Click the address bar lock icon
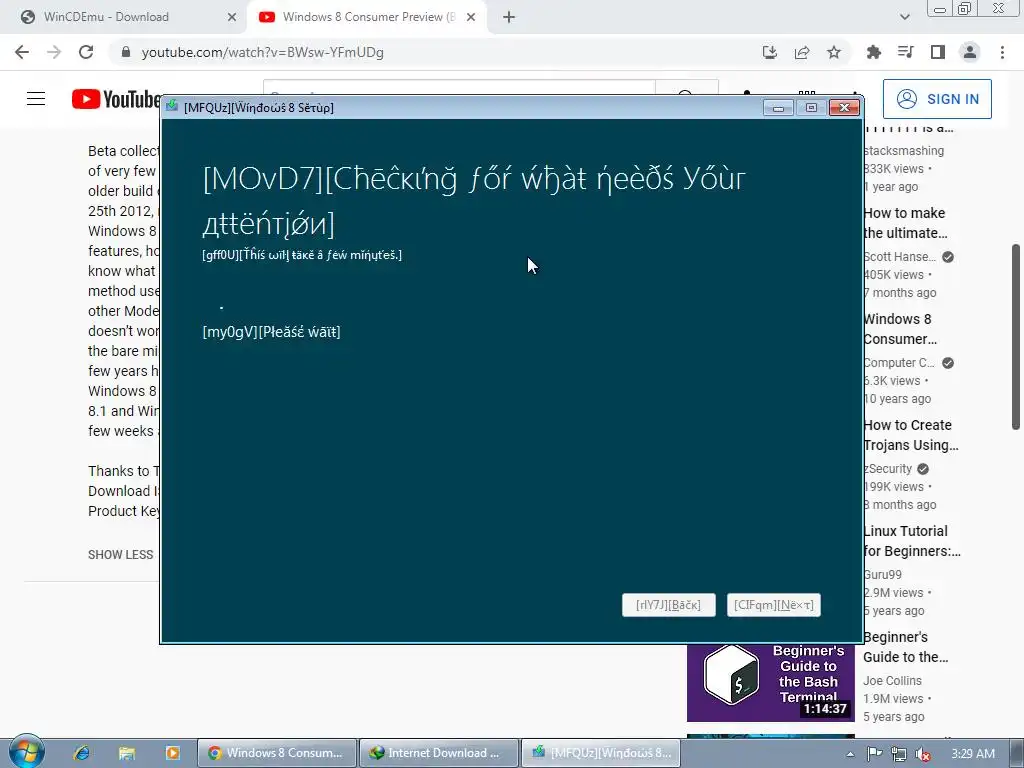 (x=126, y=52)
